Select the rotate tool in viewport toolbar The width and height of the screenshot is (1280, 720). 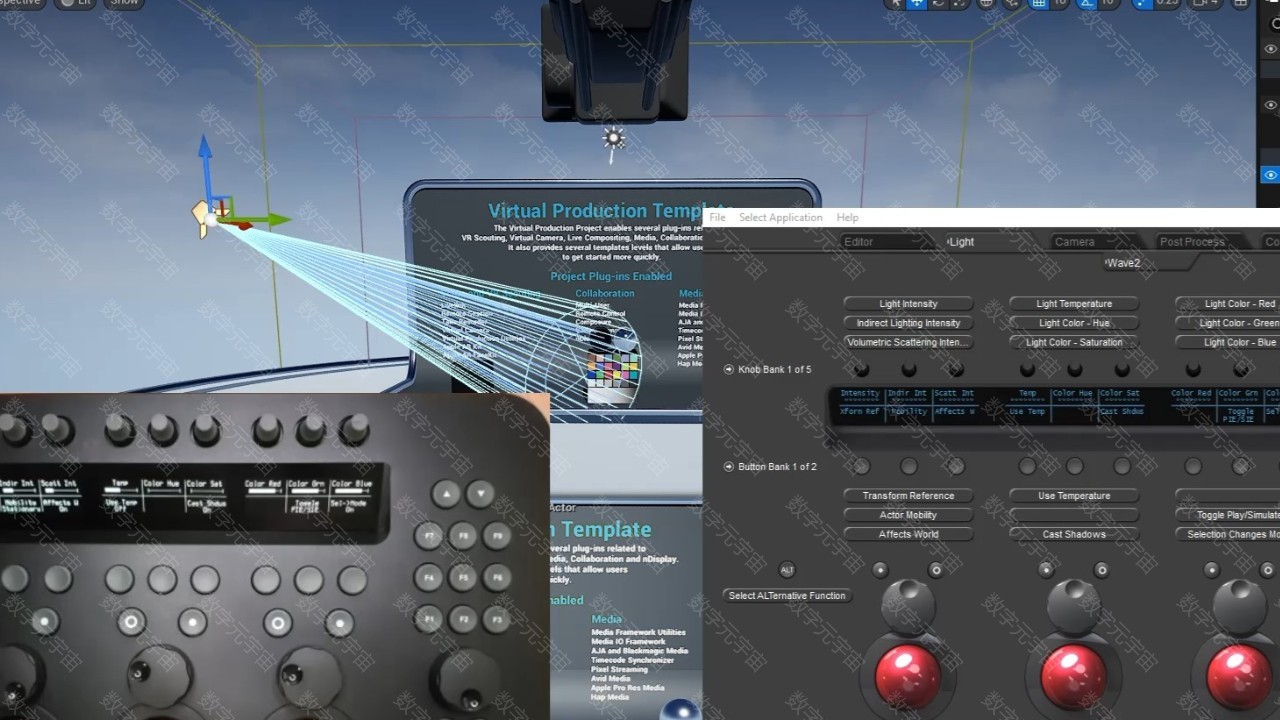(x=938, y=3)
